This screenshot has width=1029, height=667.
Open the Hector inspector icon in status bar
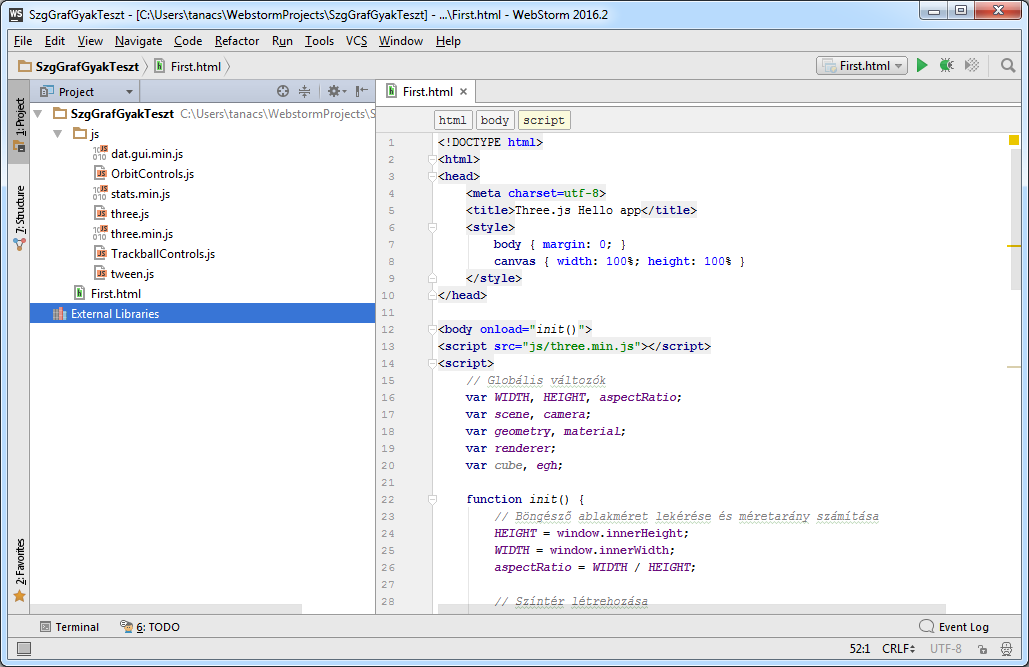(x=1006, y=649)
